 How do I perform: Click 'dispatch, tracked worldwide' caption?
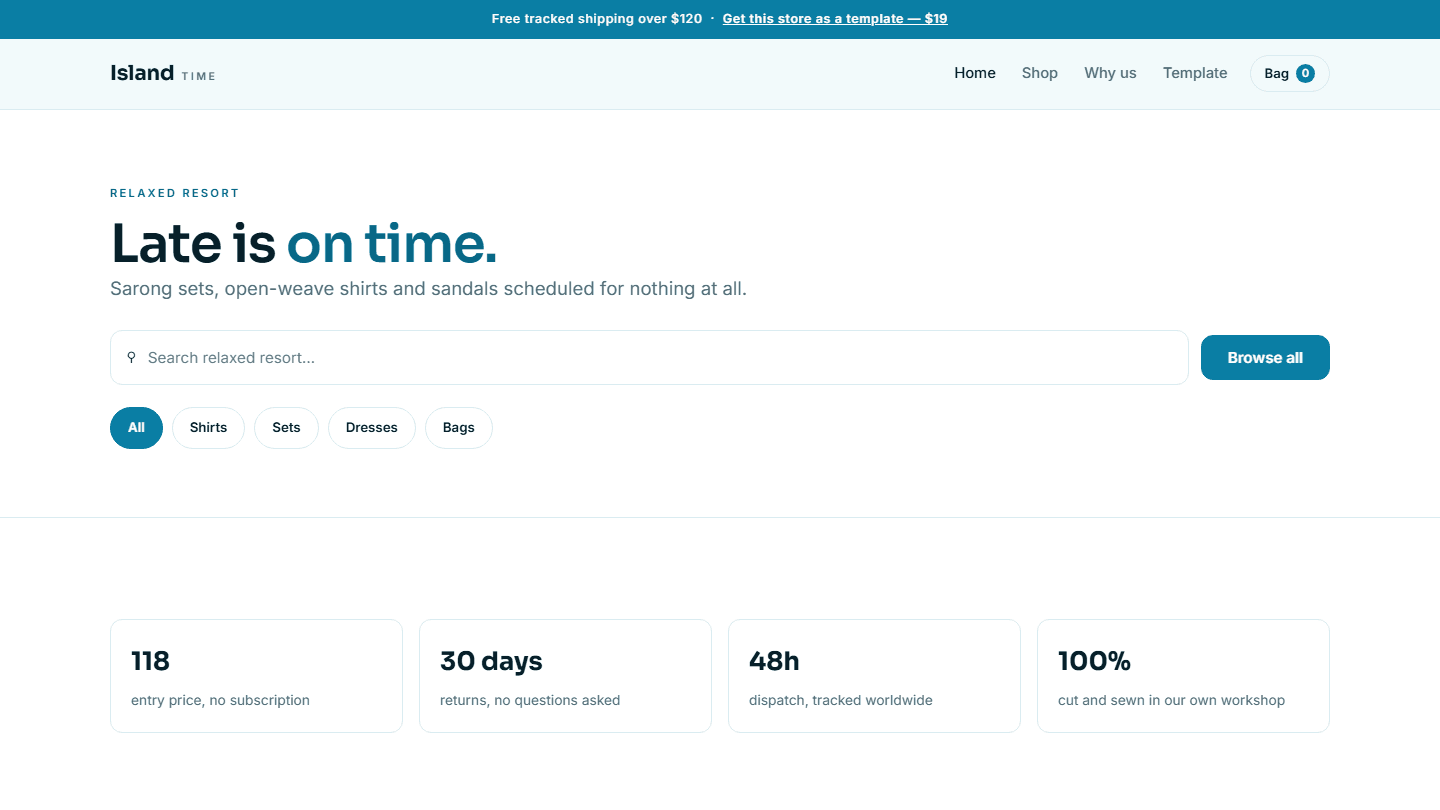coord(841,700)
